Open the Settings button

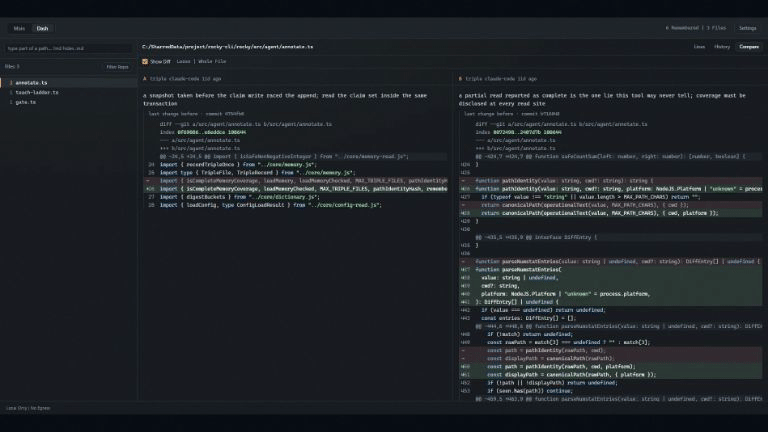tap(747, 28)
